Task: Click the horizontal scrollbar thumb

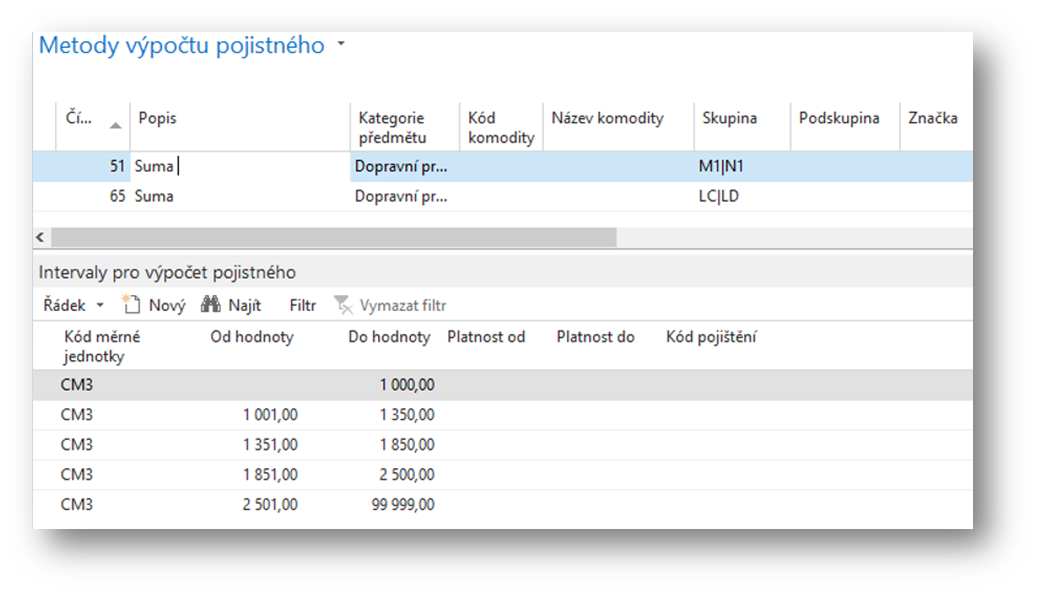Action: click(x=333, y=237)
